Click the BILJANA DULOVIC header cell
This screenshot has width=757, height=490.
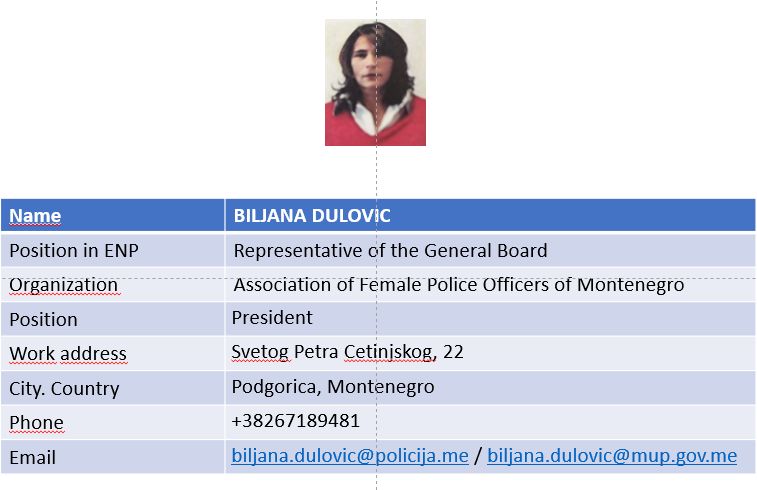coord(490,215)
